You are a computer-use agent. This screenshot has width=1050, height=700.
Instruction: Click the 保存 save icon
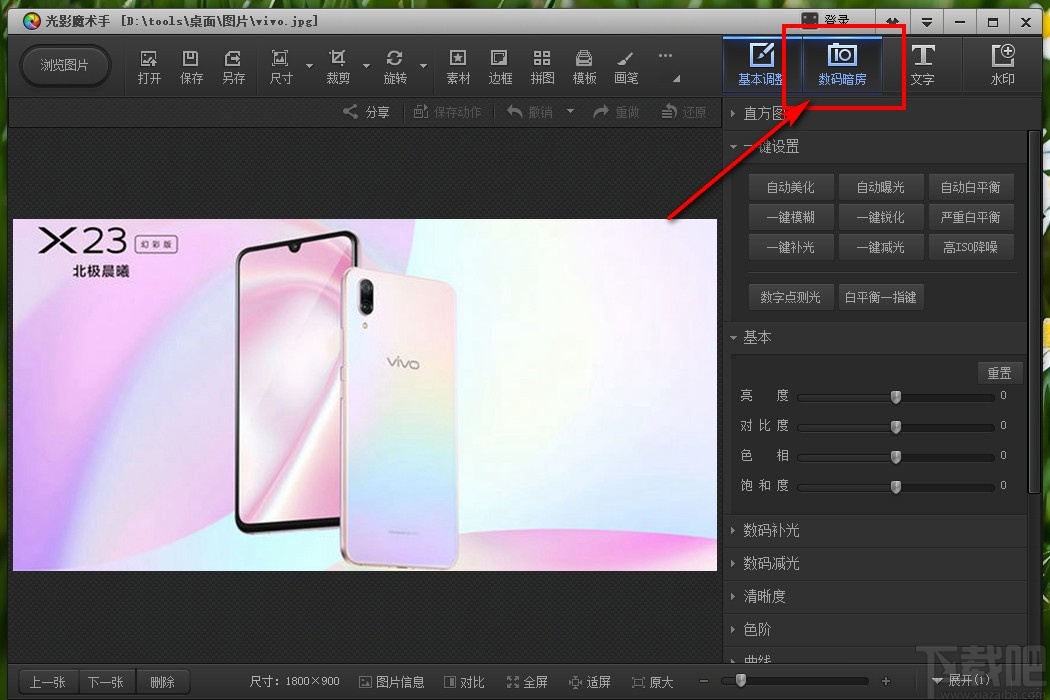coord(191,67)
